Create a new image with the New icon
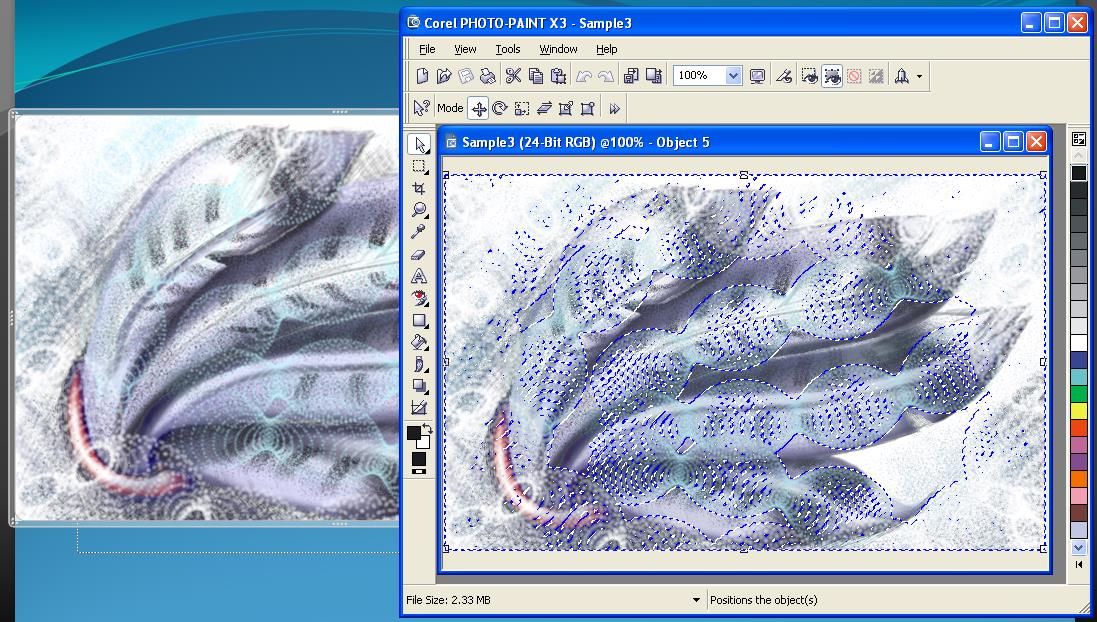The height and width of the screenshot is (622, 1097). click(x=422, y=76)
